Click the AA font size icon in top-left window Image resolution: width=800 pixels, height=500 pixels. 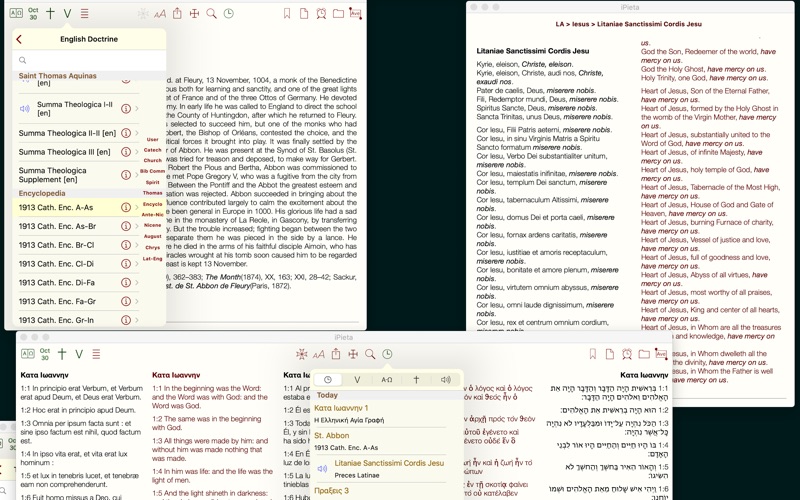coord(160,14)
